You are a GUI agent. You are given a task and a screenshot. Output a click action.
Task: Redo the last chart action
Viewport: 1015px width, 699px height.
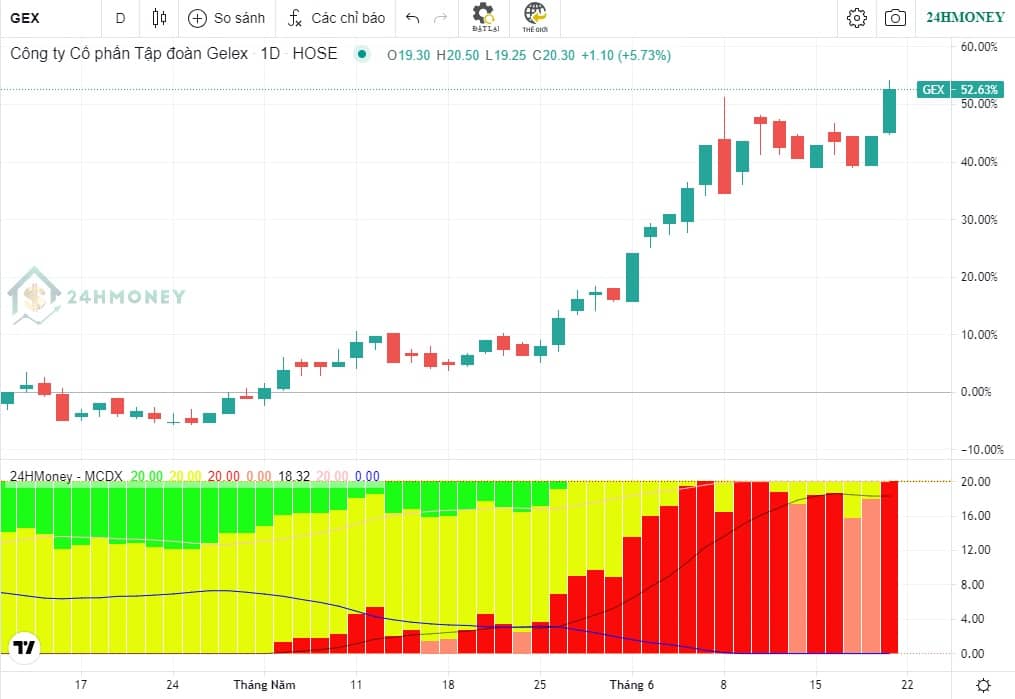point(440,18)
